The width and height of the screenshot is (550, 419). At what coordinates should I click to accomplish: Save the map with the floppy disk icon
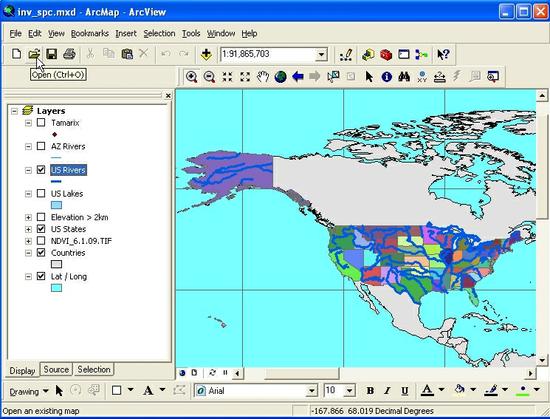click(52, 54)
